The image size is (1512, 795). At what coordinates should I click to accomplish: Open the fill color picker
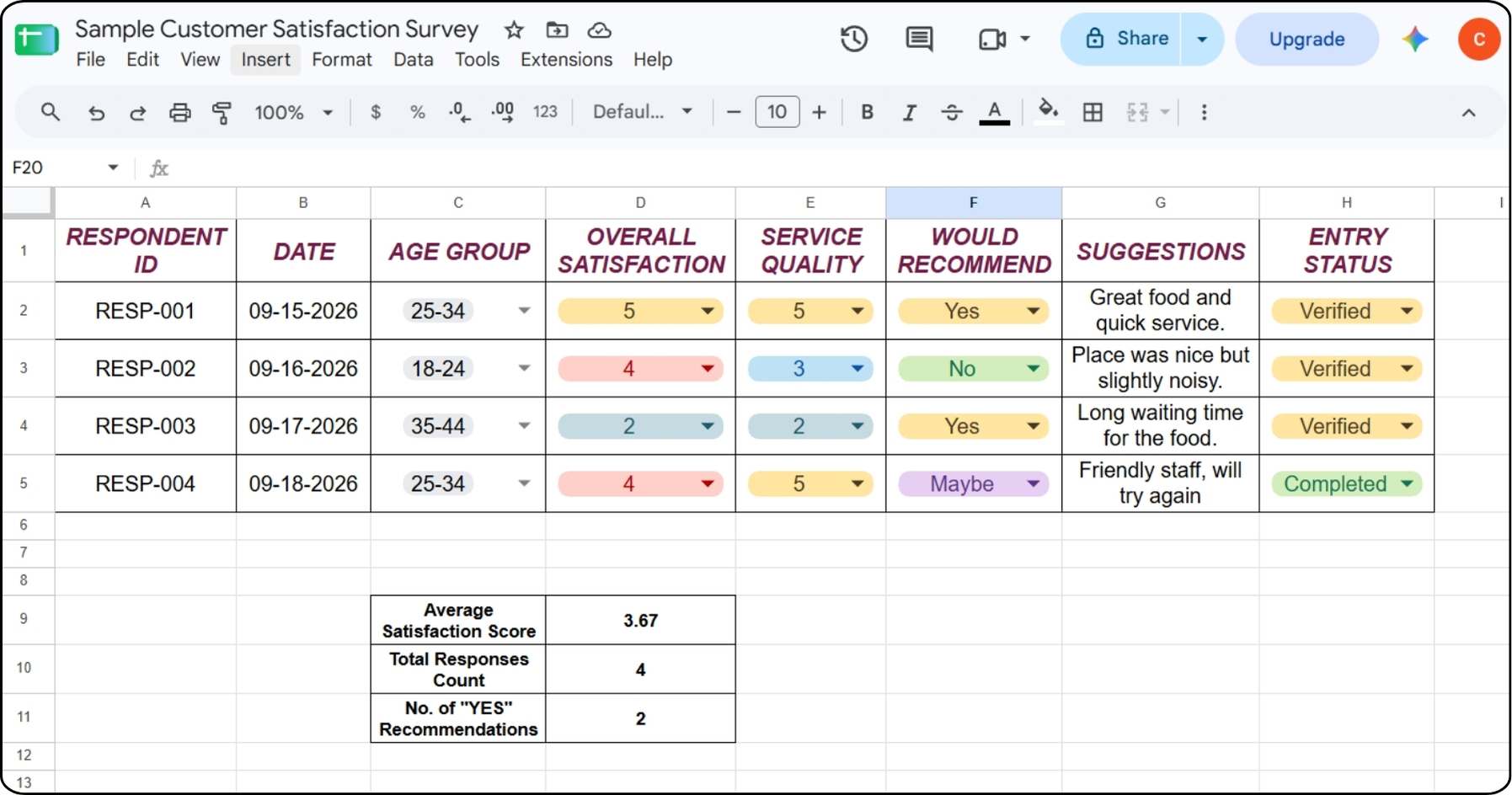pyautogui.click(x=1048, y=112)
